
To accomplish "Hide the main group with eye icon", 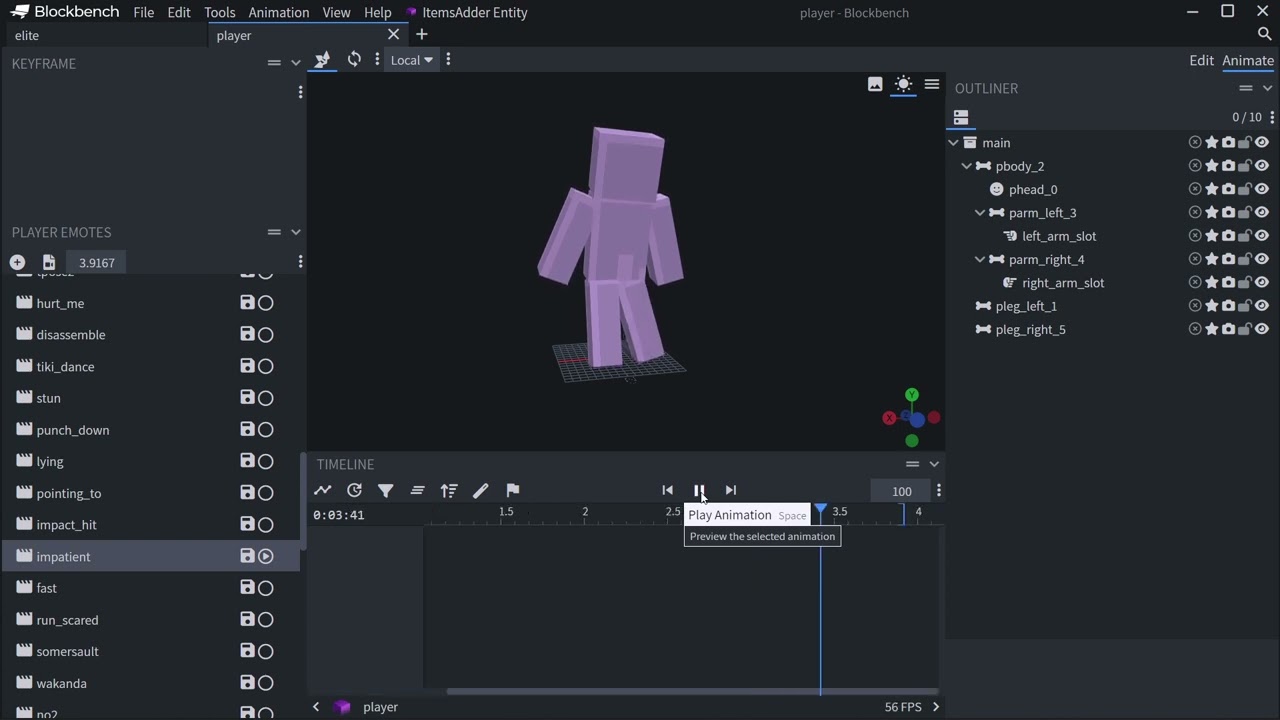I will click(1262, 143).
